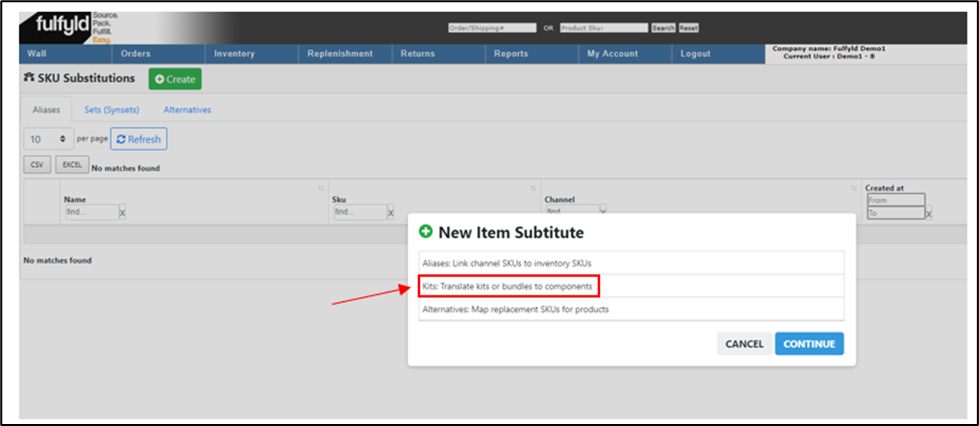979x426 pixels.
Task: Sort by the Sku column arrows
Action: [x=531, y=189]
